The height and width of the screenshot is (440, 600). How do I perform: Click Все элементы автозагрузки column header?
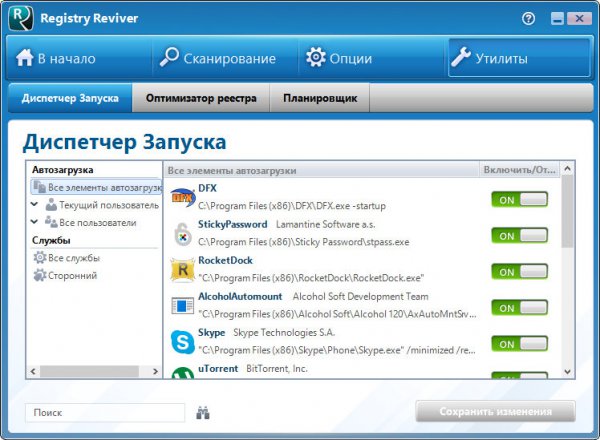click(321, 170)
